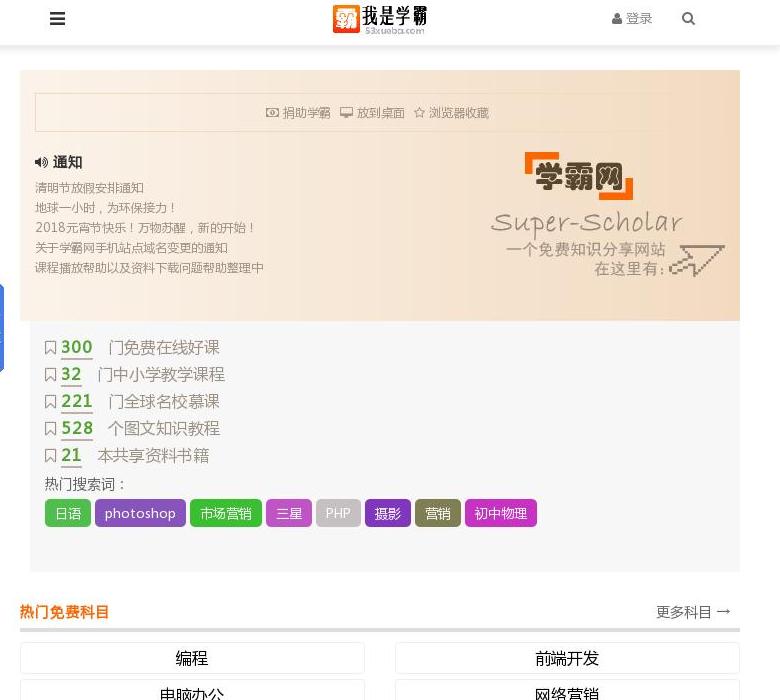Select the gray PHP search tag
Screen dimensions: 780x700
pyautogui.click(x=338, y=513)
